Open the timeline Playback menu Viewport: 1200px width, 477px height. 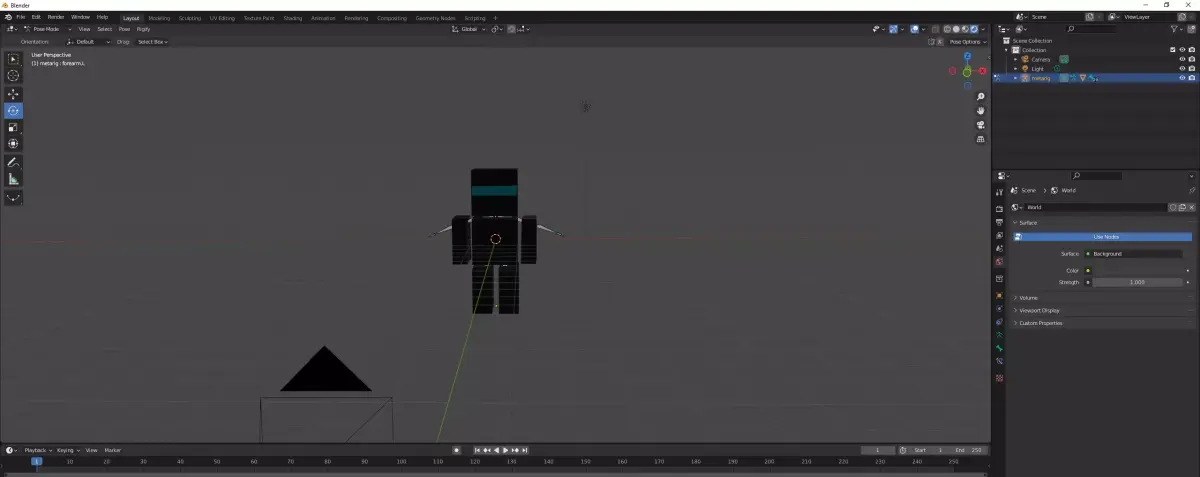[x=37, y=450]
